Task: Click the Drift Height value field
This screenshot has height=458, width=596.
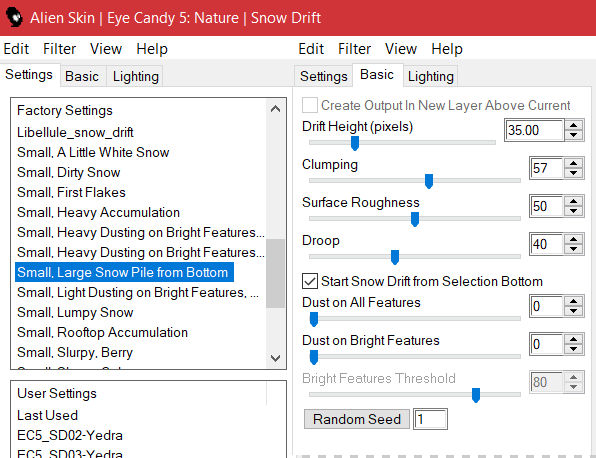Action: coord(534,130)
